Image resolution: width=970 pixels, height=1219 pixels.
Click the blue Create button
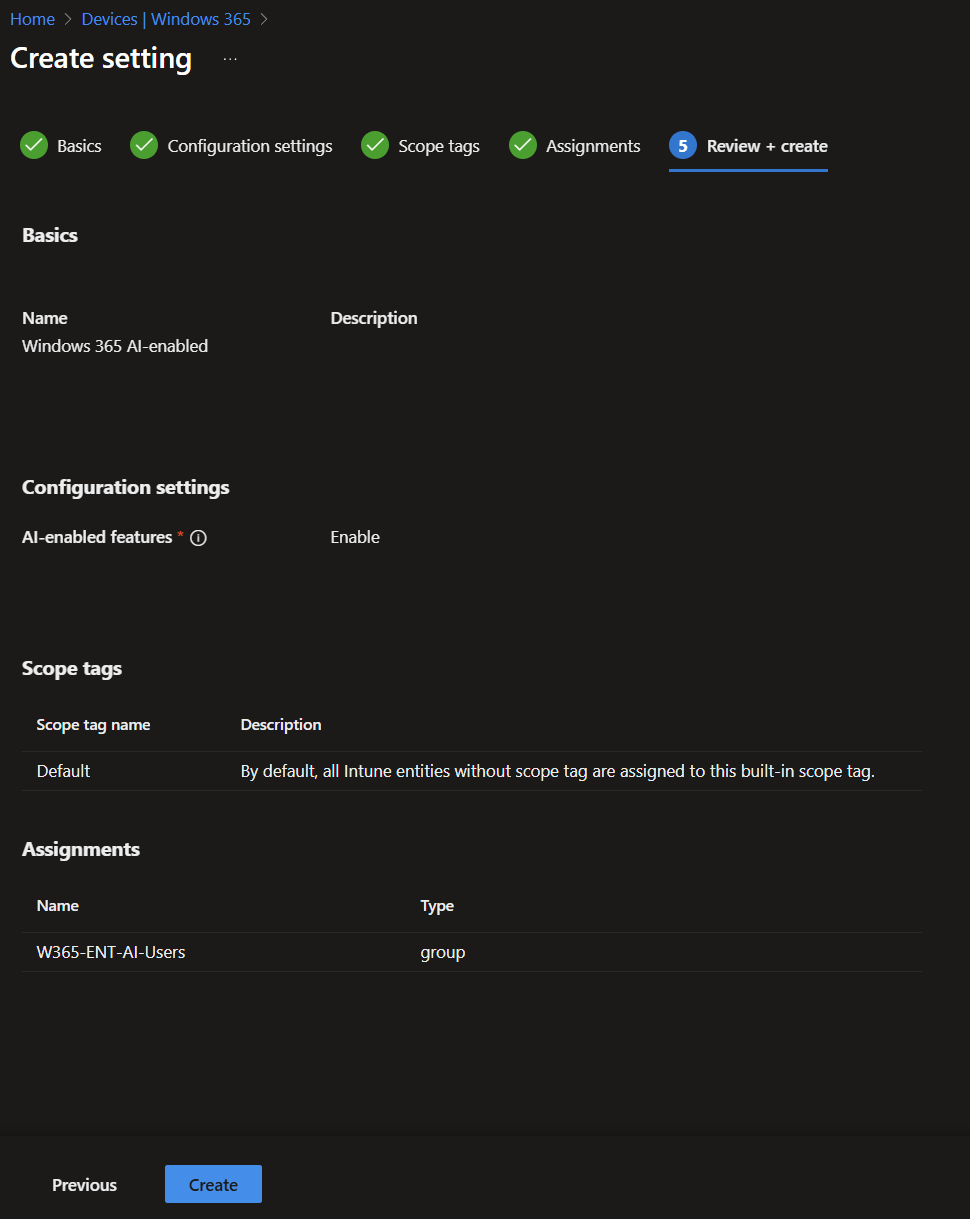pyautogui.click(x=213, y=1184)
